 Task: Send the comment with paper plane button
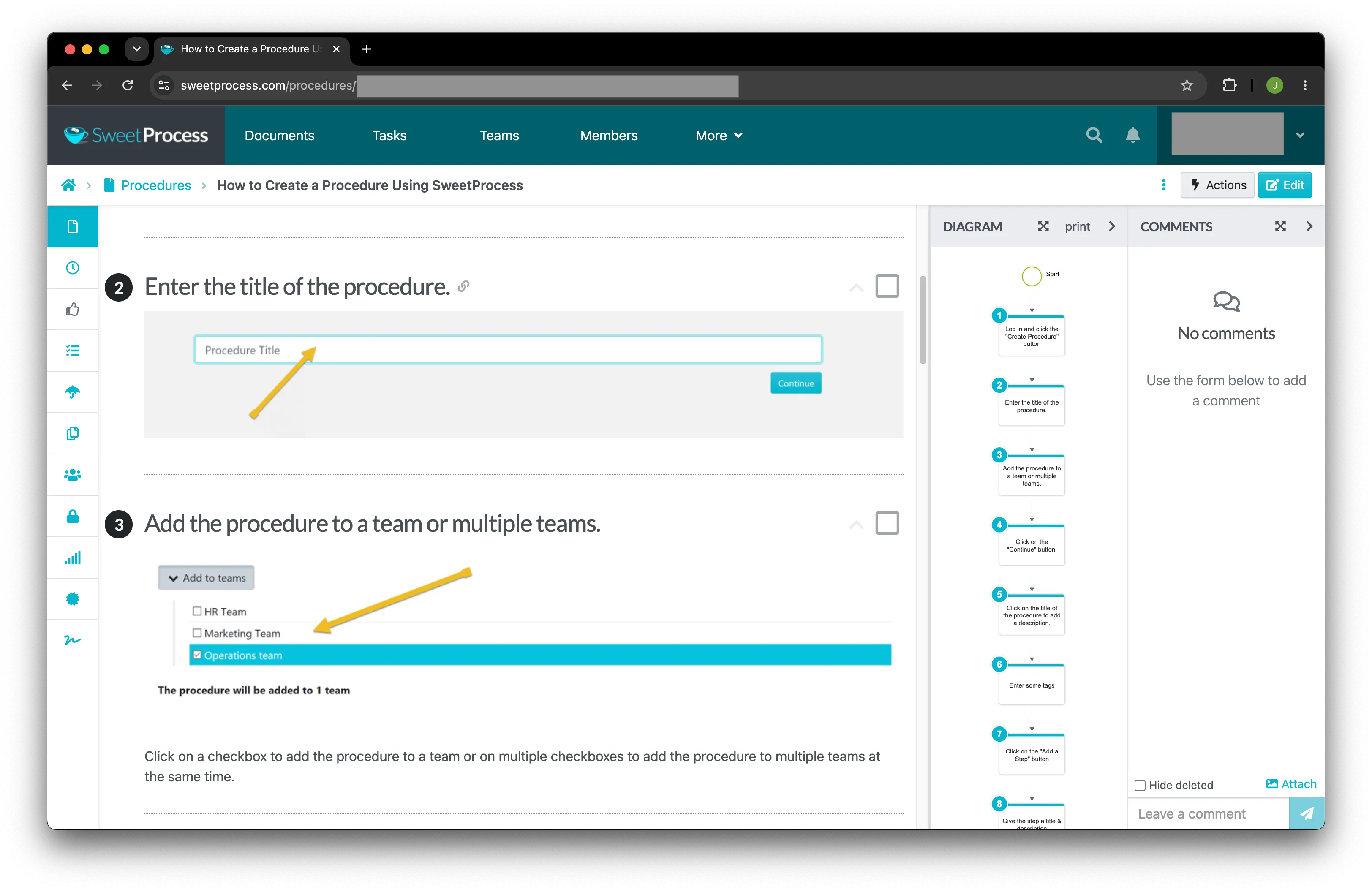pos(1306,813)
